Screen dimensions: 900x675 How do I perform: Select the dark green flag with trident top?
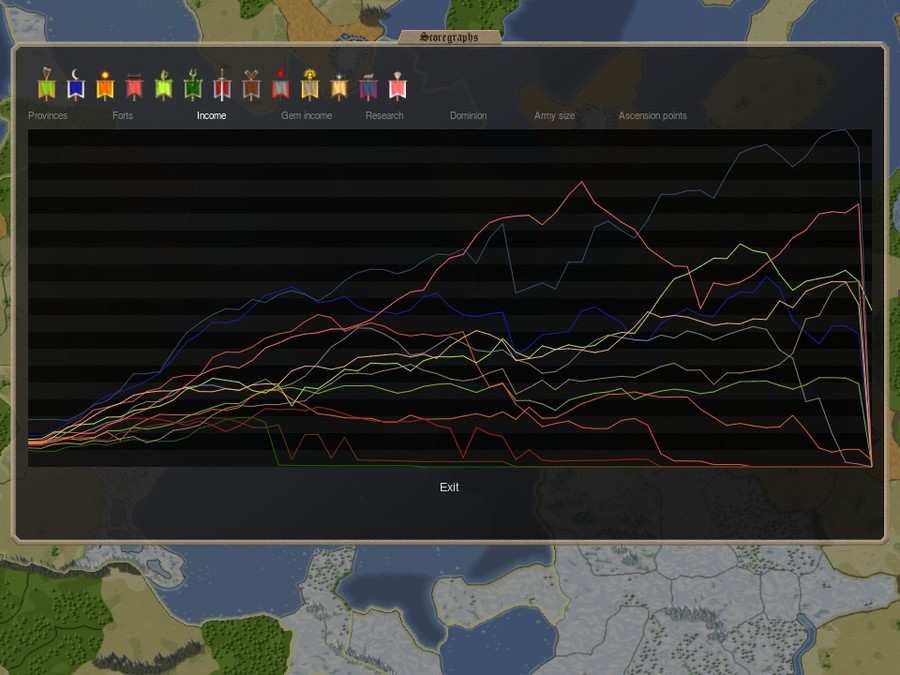coord(193,84)
